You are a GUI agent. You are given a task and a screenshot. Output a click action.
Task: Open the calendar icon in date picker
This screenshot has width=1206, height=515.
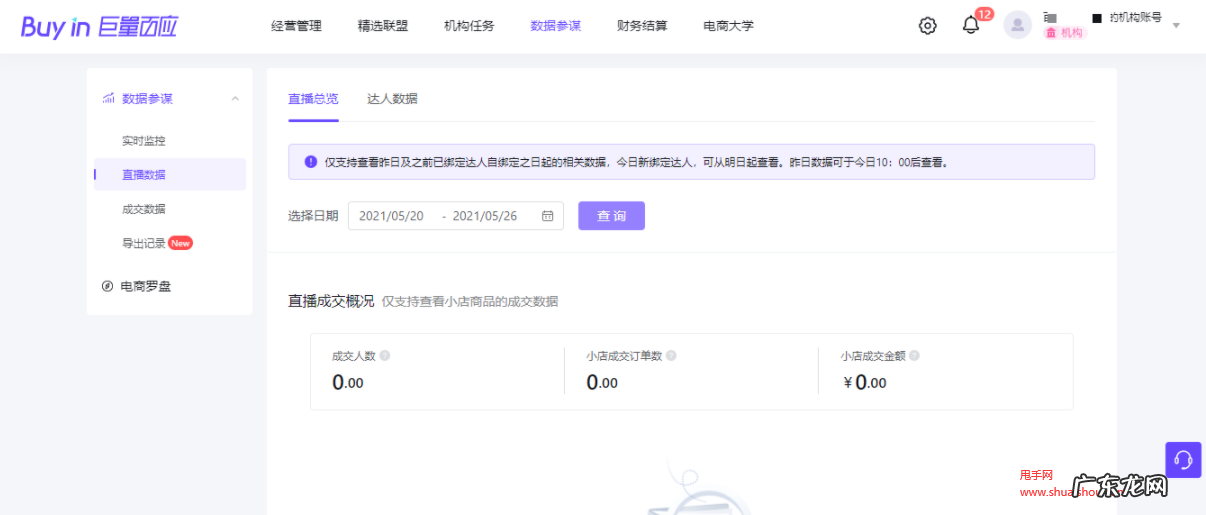[548, 216]
